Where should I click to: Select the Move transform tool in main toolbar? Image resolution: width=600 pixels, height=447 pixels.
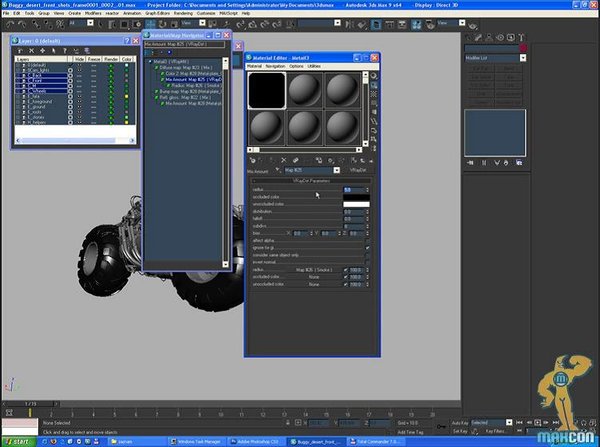(x=150, y=24)
